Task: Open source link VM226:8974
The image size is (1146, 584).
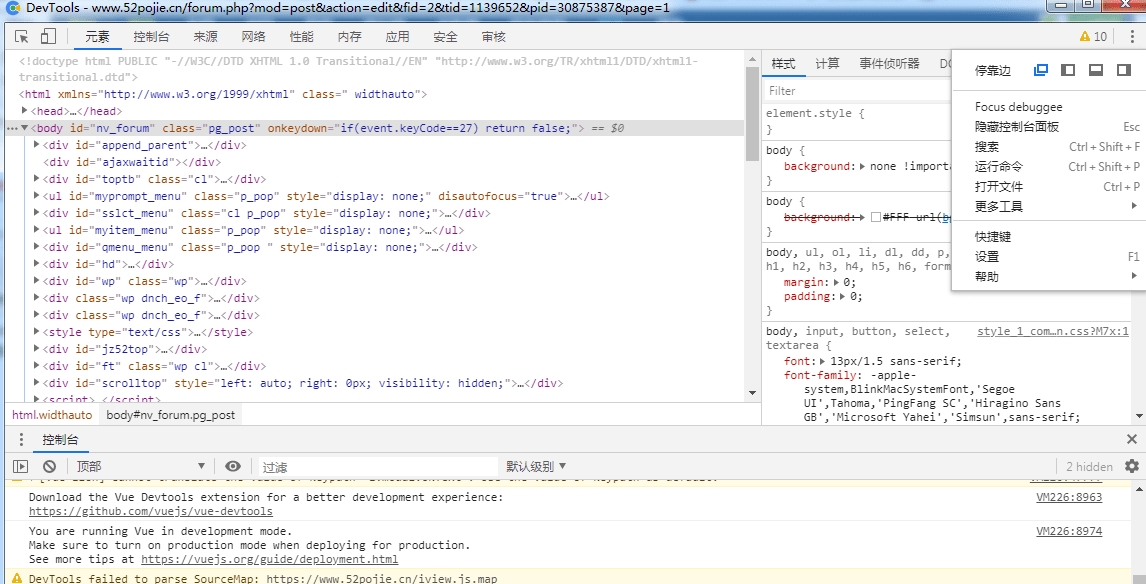Action: pos(1069,531)
